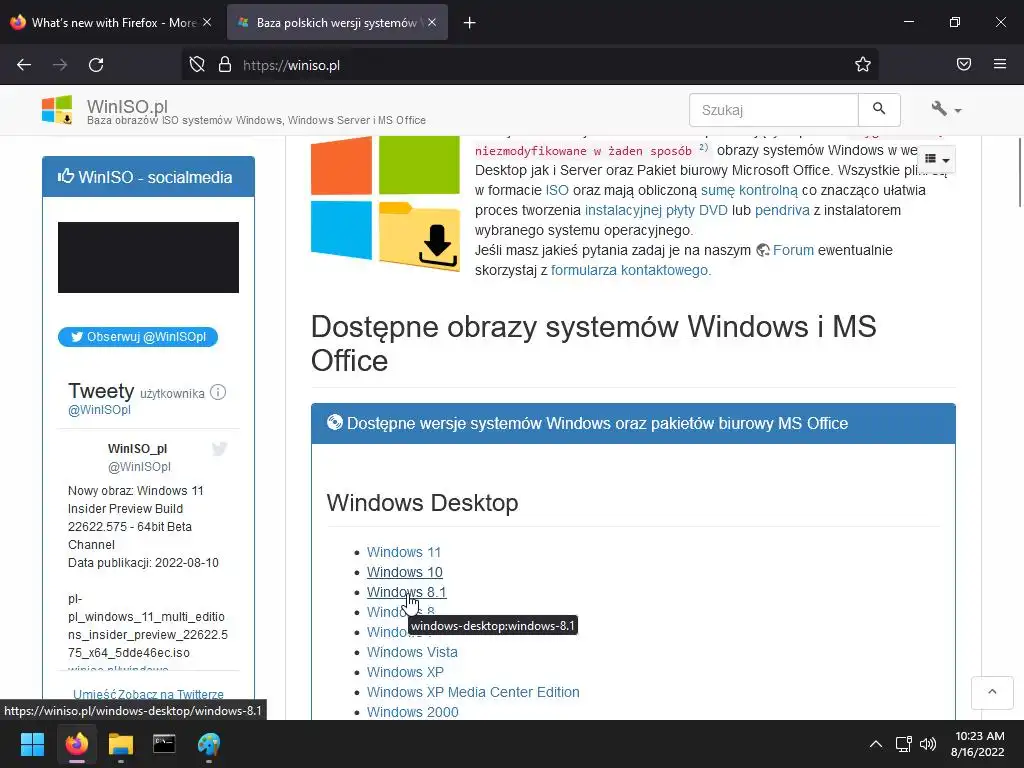
Task: Open instalacyjnej płyty DVD link
Action: click(656, 210)
